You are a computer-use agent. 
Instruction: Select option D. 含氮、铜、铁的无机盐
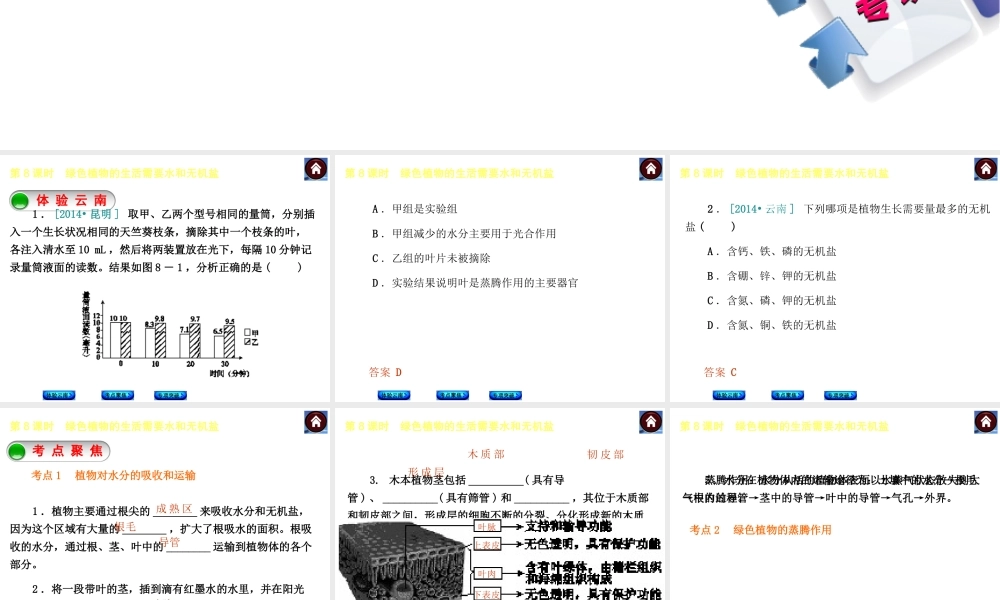(x=772, y=325)
